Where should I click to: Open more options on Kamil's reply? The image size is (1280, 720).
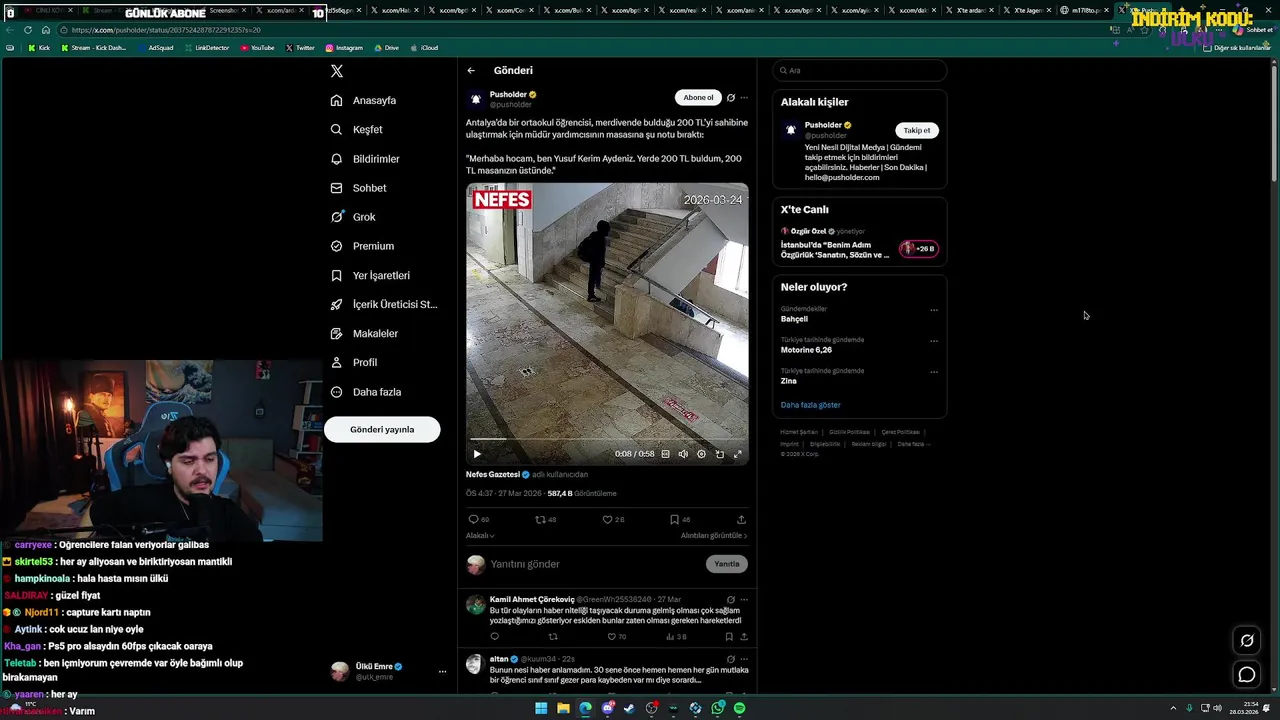(743, 600)
